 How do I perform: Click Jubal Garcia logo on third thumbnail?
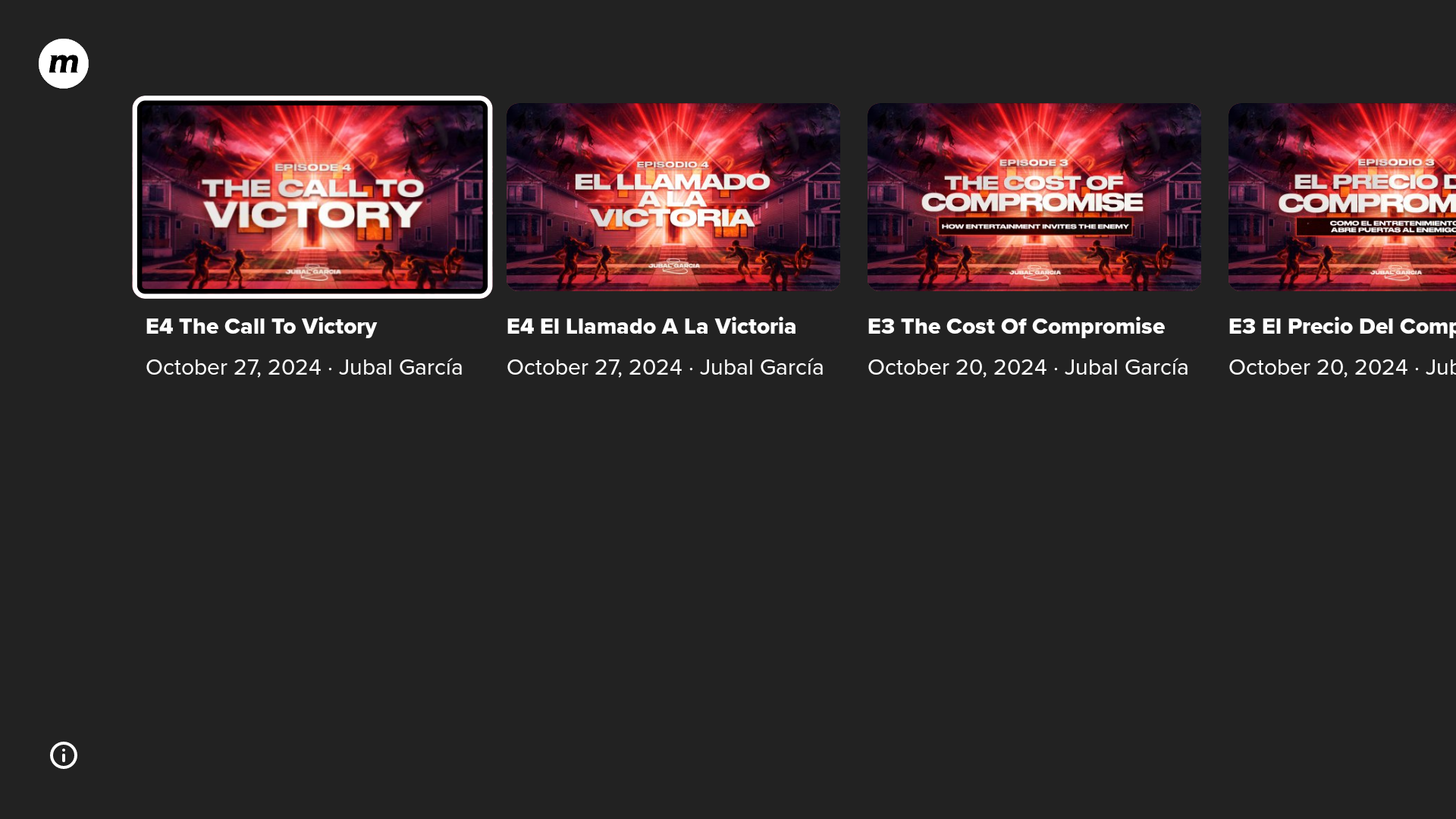1035,273
